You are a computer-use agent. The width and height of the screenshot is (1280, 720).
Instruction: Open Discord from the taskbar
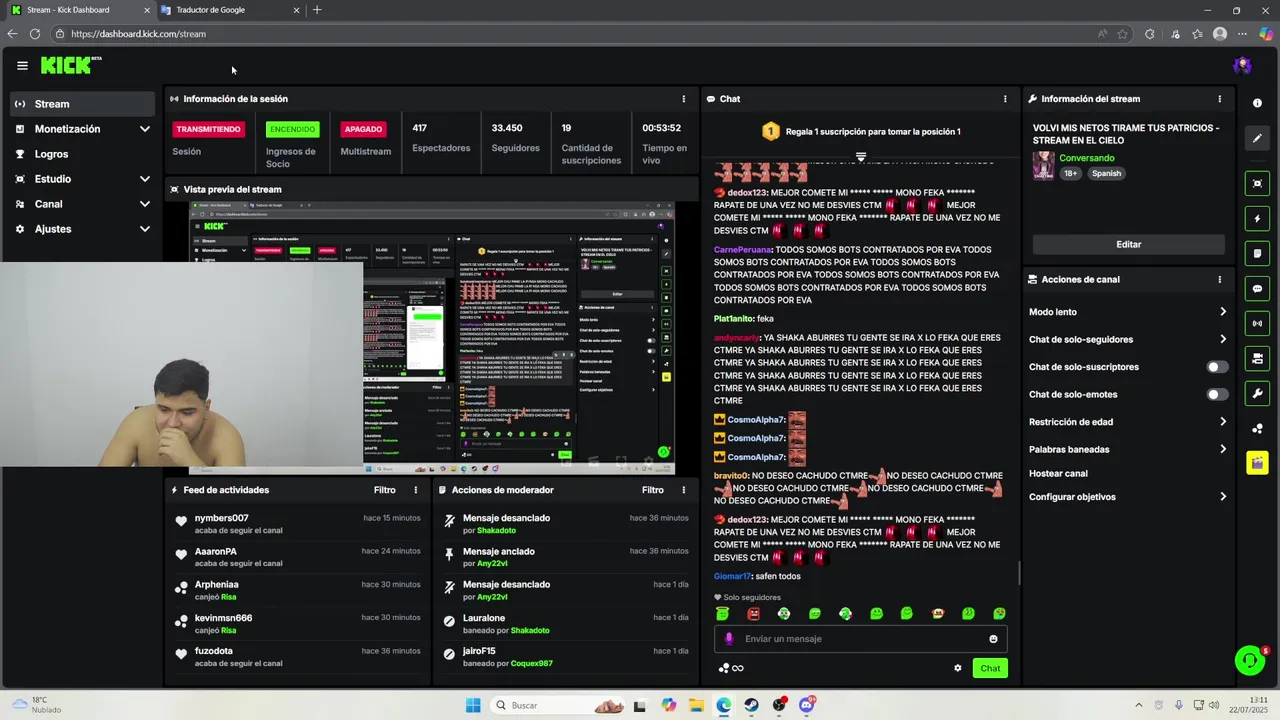click(806, 705)
